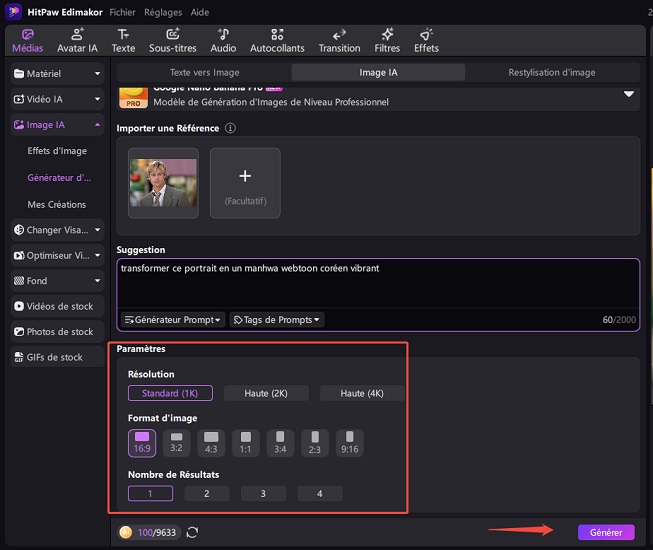Click the info icon beside Importer une Référence

[230, 129]
